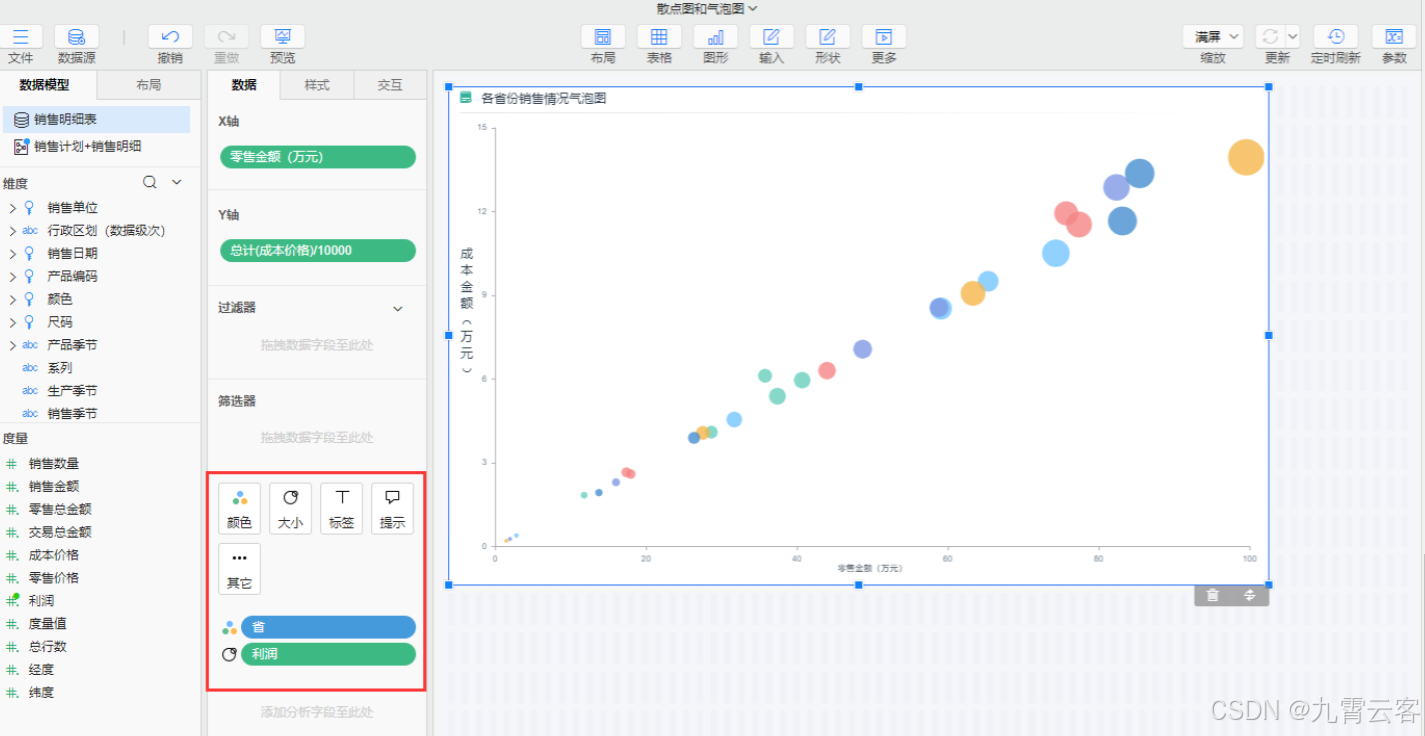Insert a 表格 table component
The image size is (1425, 736).
[x=659, y=37]
